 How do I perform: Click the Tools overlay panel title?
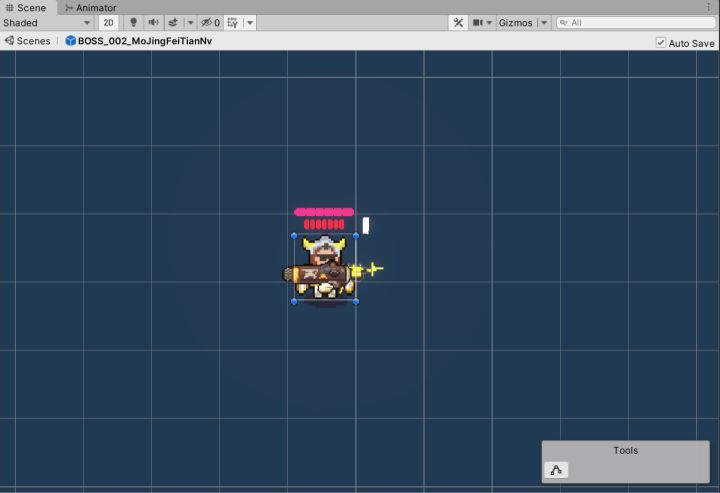625,450
